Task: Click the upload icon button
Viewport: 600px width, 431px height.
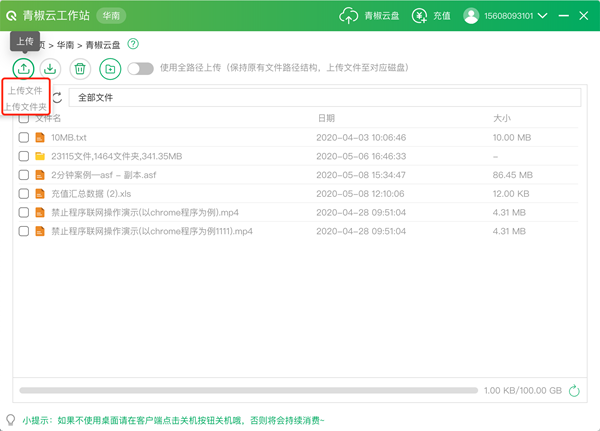Action: (23, 68)
